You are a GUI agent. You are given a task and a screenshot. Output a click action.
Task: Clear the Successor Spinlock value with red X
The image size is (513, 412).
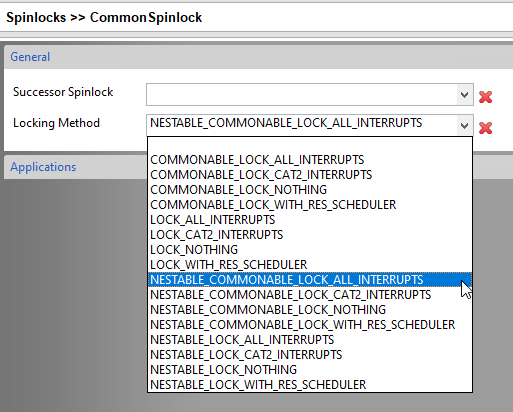coord(485,97)
